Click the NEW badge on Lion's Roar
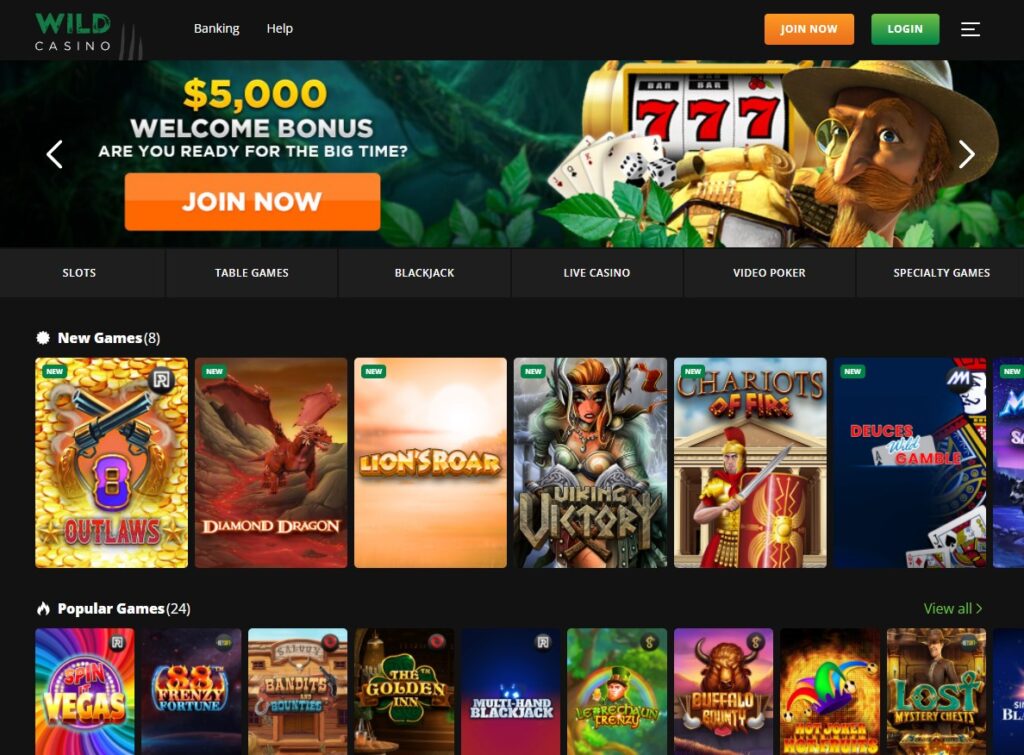The image size is (1024, 755). [x=374, y=371]
